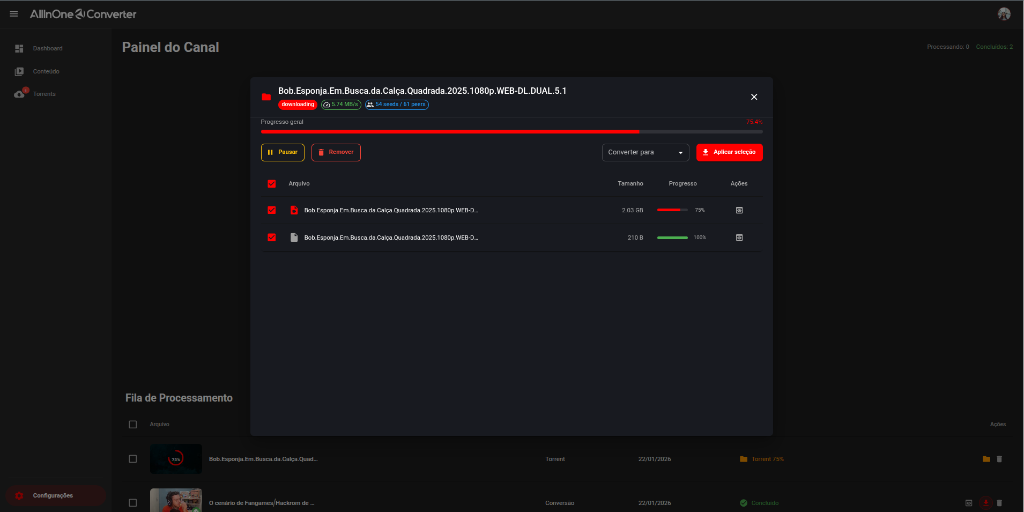Open Dashboard from the sidebar
This screenshot has height=512, width=1024.
coord(46,48)
